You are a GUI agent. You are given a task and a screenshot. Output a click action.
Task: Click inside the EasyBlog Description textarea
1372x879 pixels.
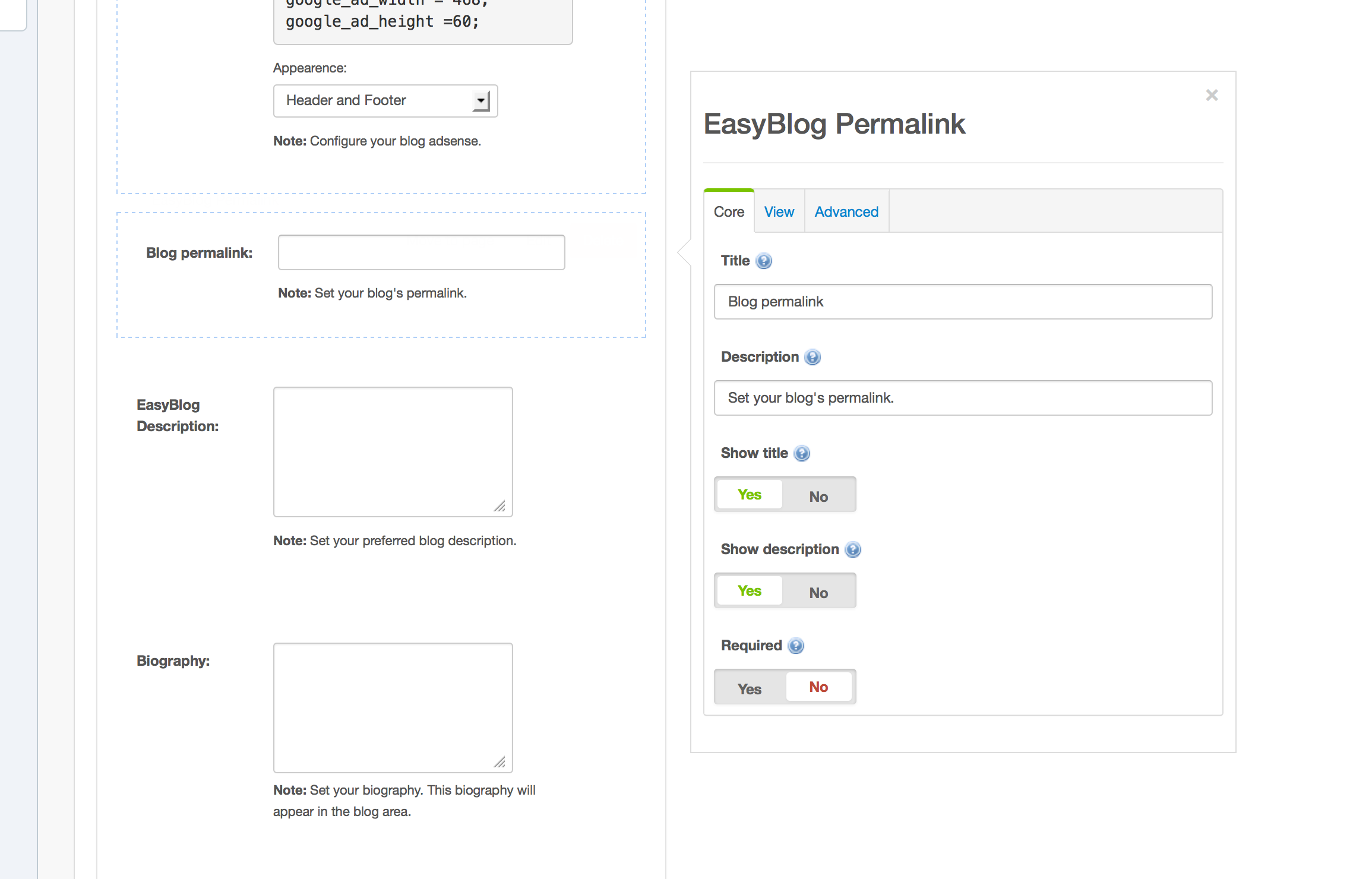pos(392,451)
